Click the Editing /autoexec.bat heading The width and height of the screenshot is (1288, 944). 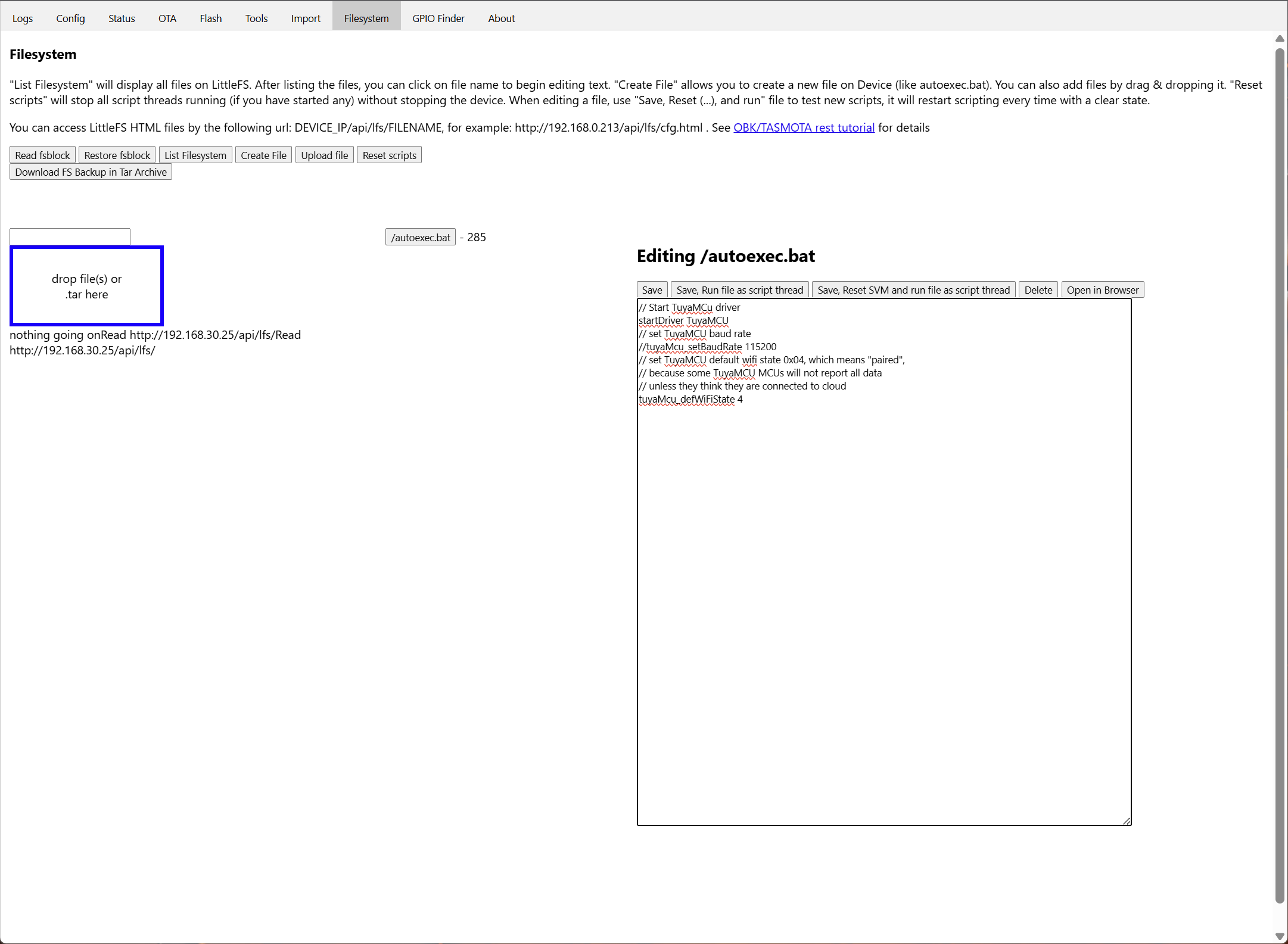(726, 256)
